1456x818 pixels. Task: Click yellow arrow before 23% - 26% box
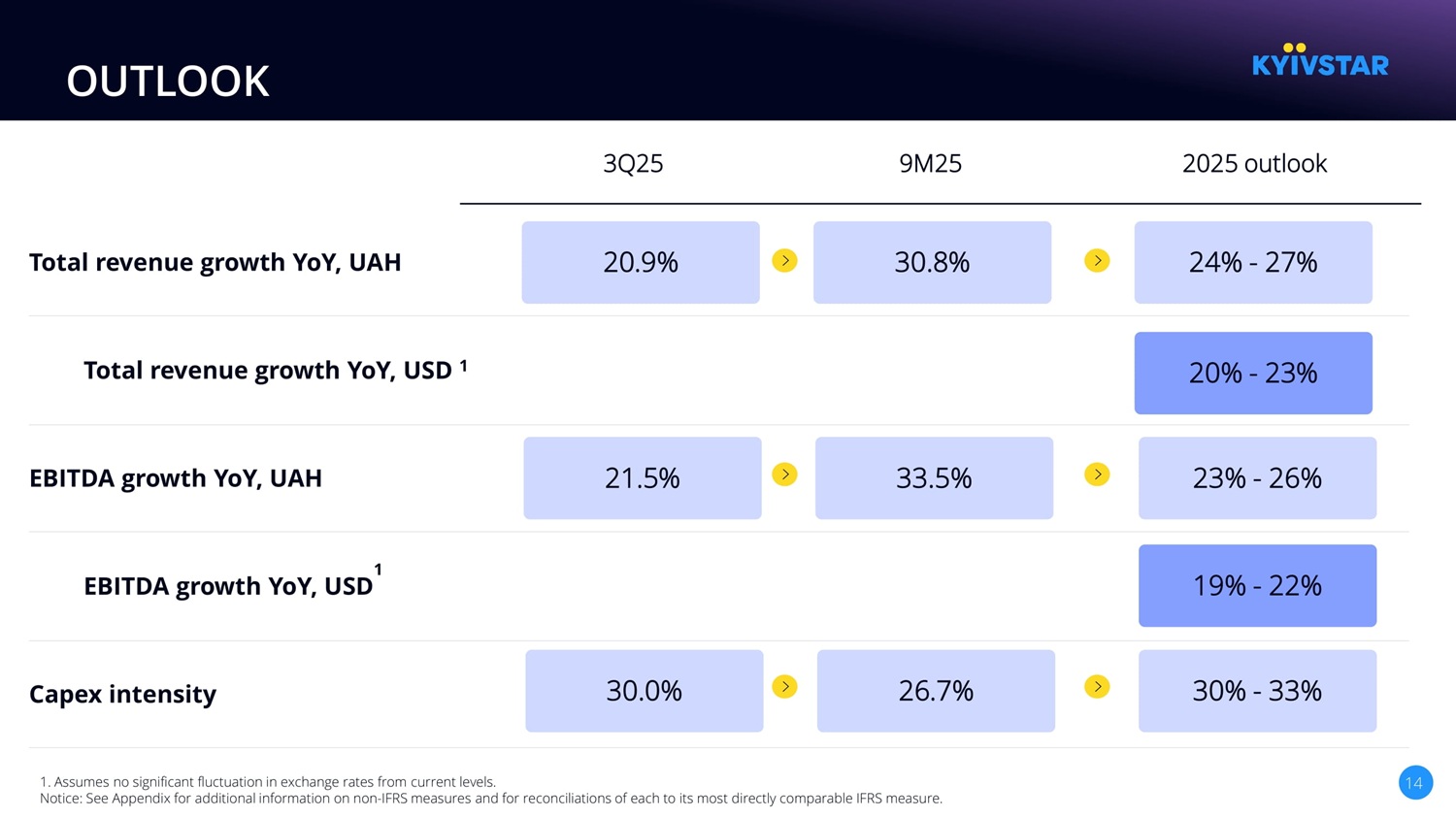click(x=1097, y=474)
